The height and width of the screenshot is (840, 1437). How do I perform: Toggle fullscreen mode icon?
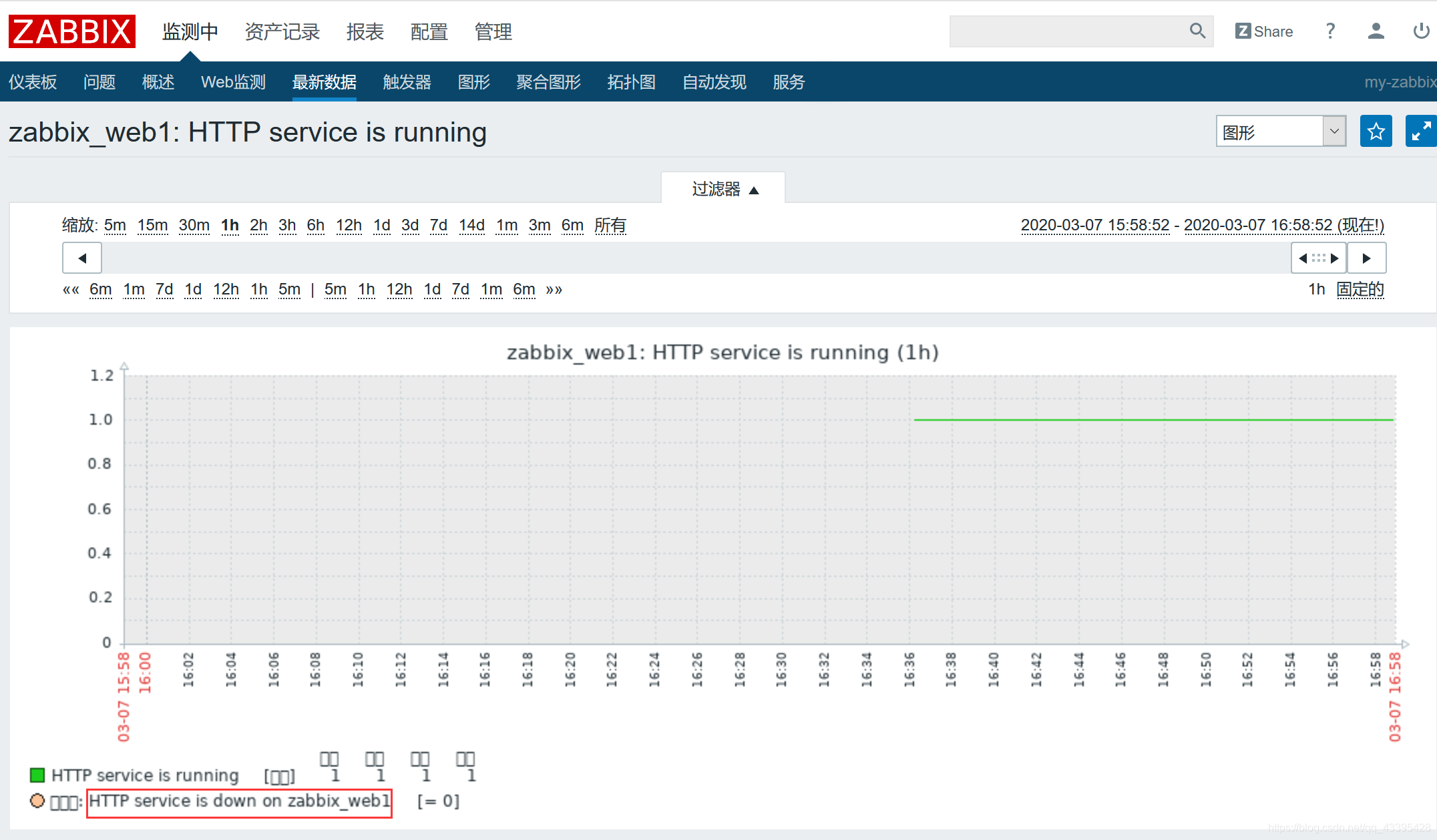click(1421, 131)
